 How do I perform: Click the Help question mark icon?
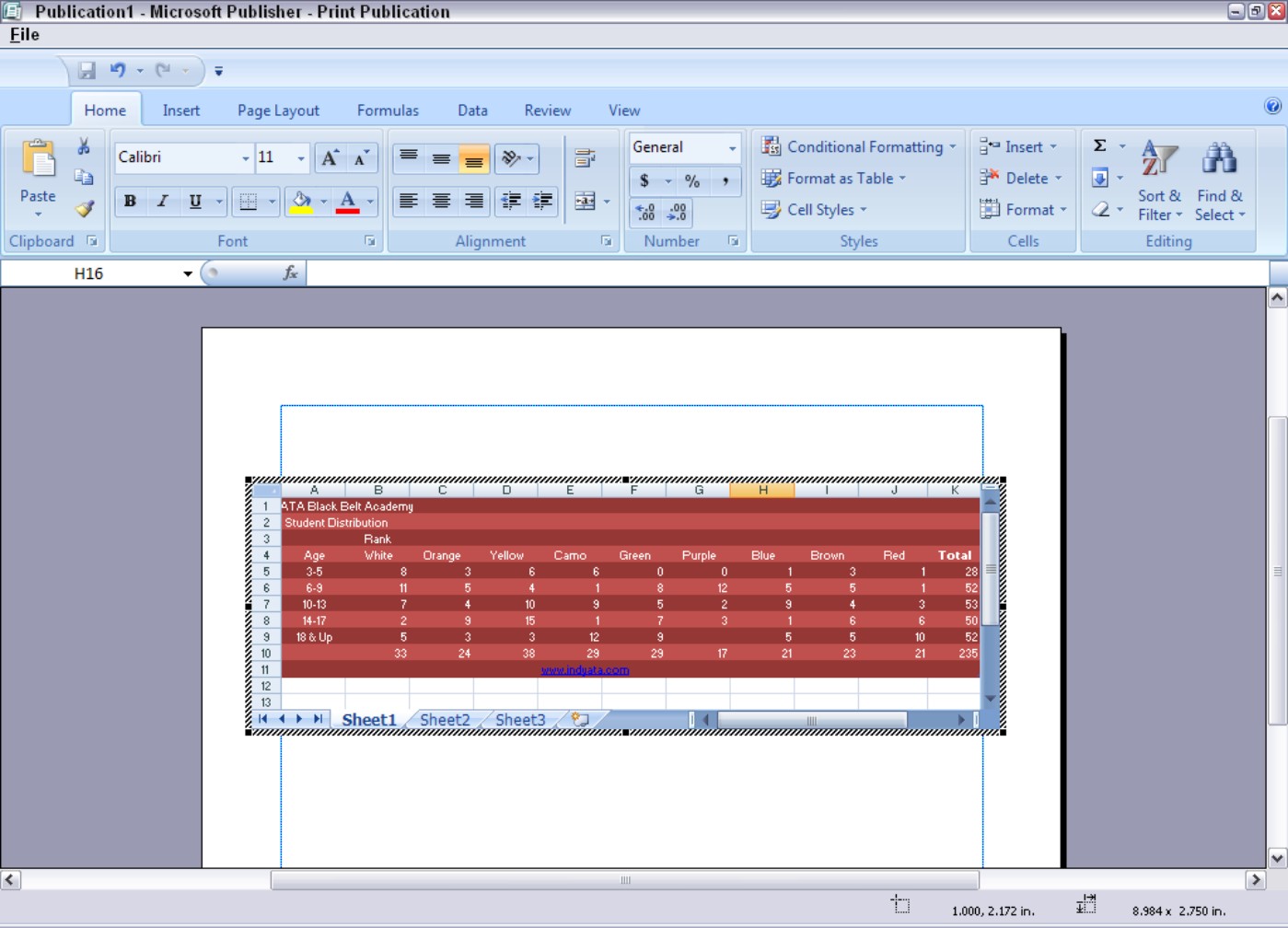1272,106
